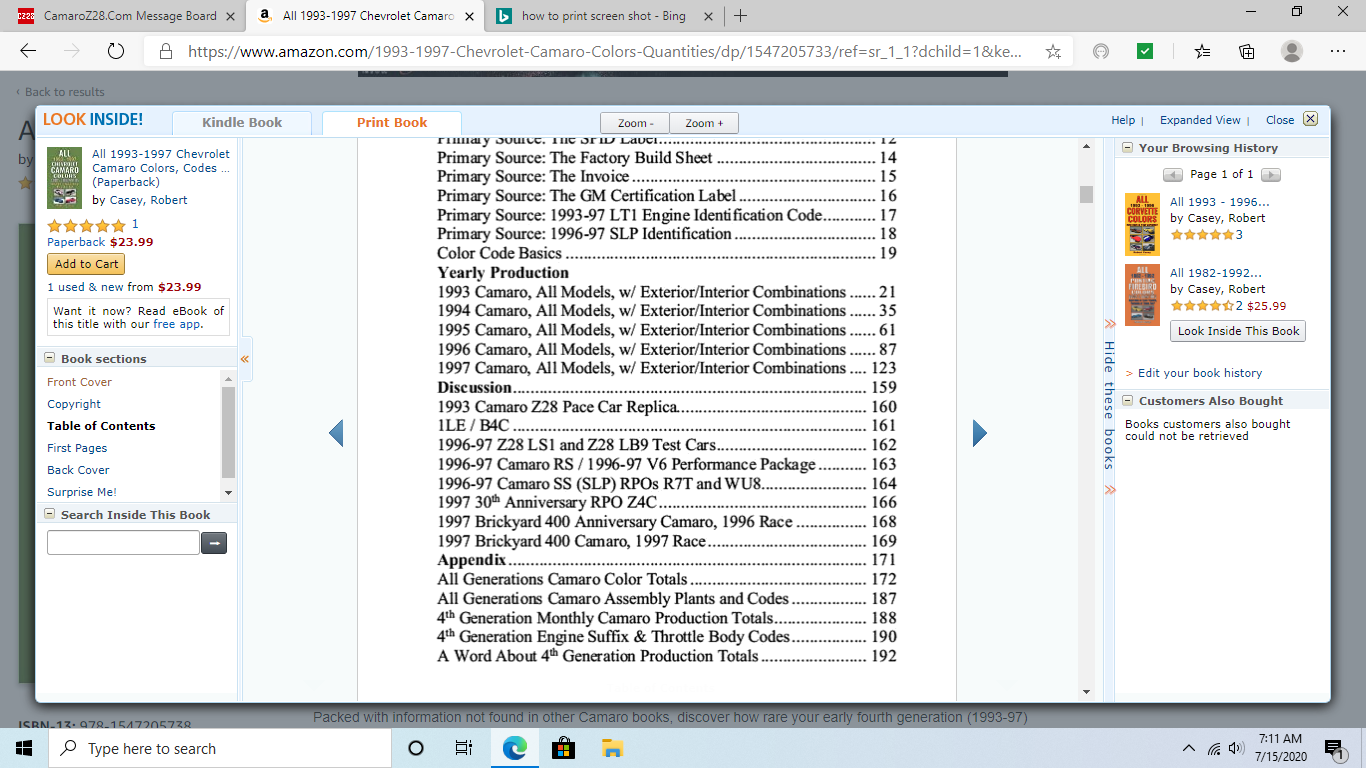
Task: Open the Back Cover section link
Action: 78,470
